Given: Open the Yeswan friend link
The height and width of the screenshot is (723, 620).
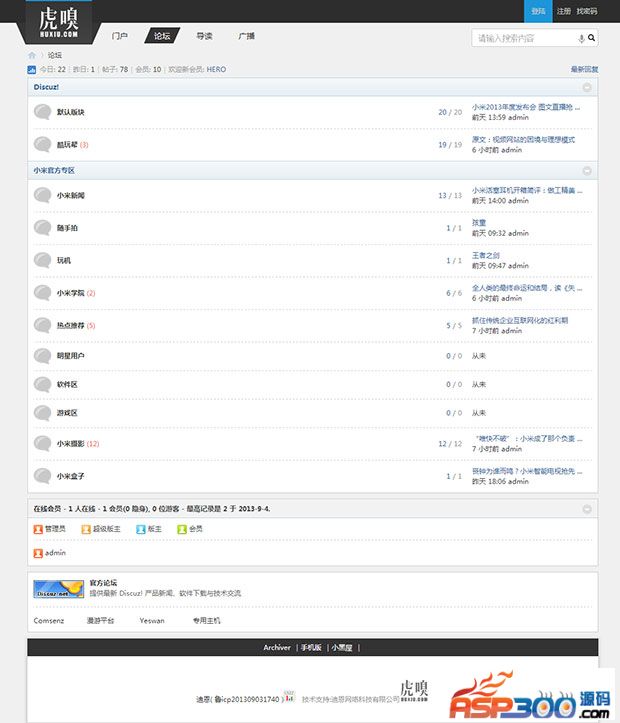Looking at the screenshot, I should coord(152,621).
